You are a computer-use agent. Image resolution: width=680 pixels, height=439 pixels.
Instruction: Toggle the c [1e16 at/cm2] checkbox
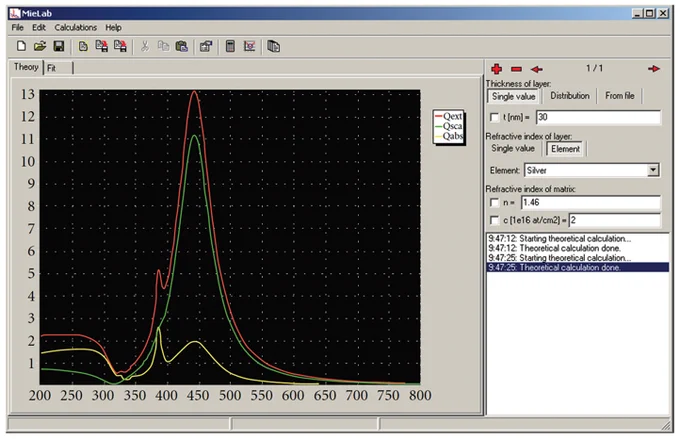(x=494, y=220)
